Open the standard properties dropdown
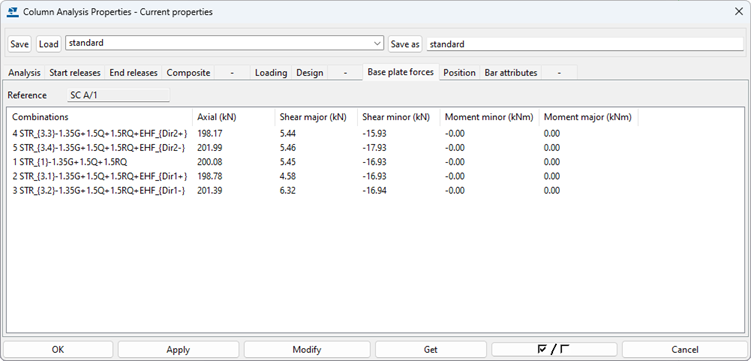The width and height of the screenshot is (751, 361). pos(225,43)
